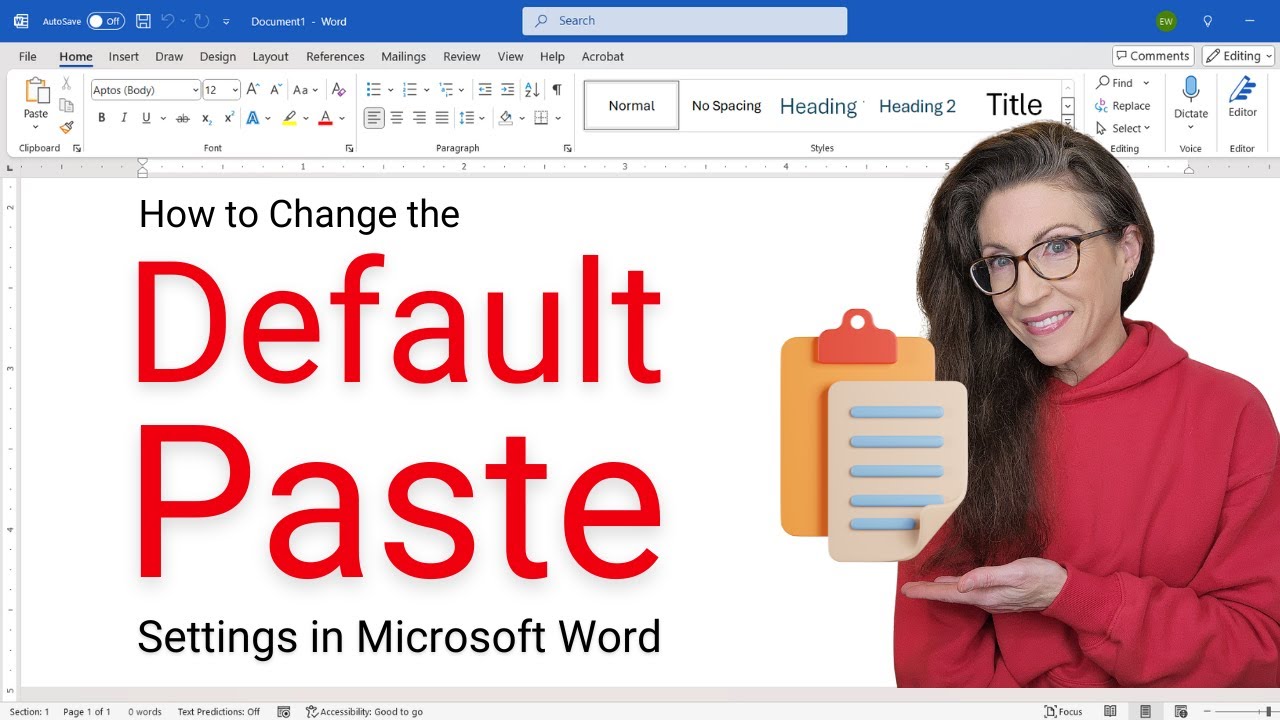1280x720 pixels.
Task: Select Print Layout view in status bar
Action: 1145,711
